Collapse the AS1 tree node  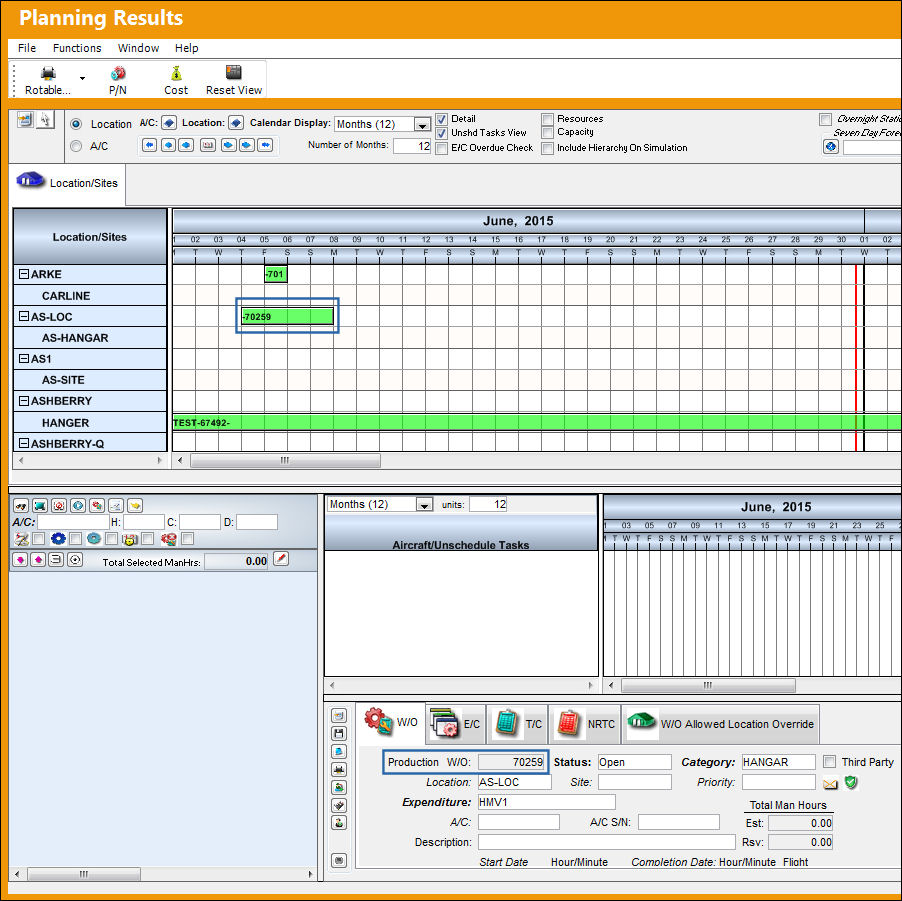coord(24,358)
